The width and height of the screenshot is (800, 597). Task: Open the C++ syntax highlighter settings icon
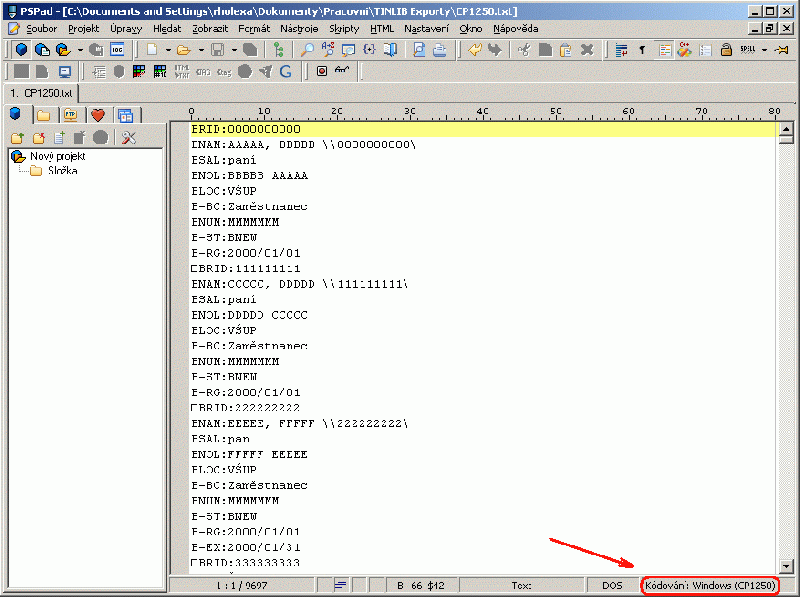(685, 49)
